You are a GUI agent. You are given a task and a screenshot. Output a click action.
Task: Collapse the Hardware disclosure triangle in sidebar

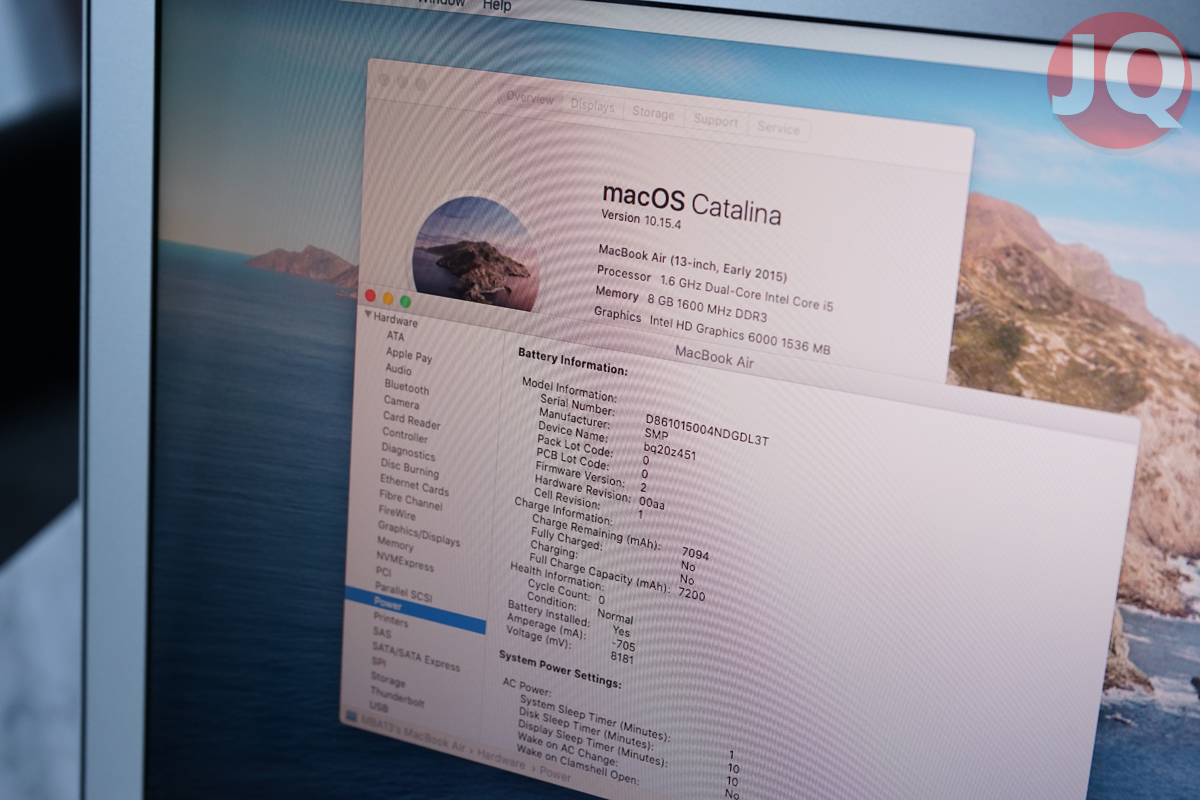[x=368, y=315]
